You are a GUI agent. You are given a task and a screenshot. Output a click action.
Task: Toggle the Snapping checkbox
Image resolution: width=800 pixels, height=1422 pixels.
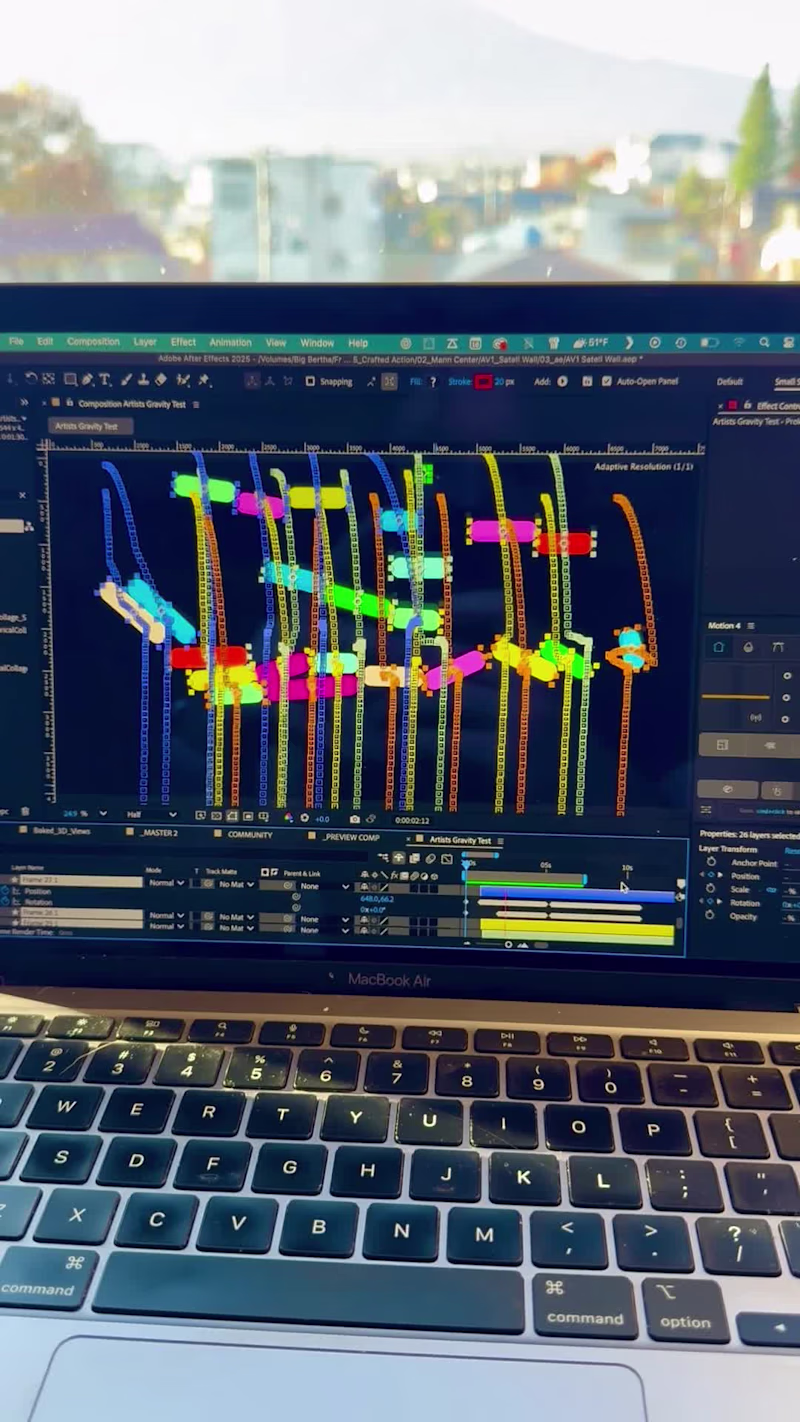pyautogui.click(x=310, y=381)
